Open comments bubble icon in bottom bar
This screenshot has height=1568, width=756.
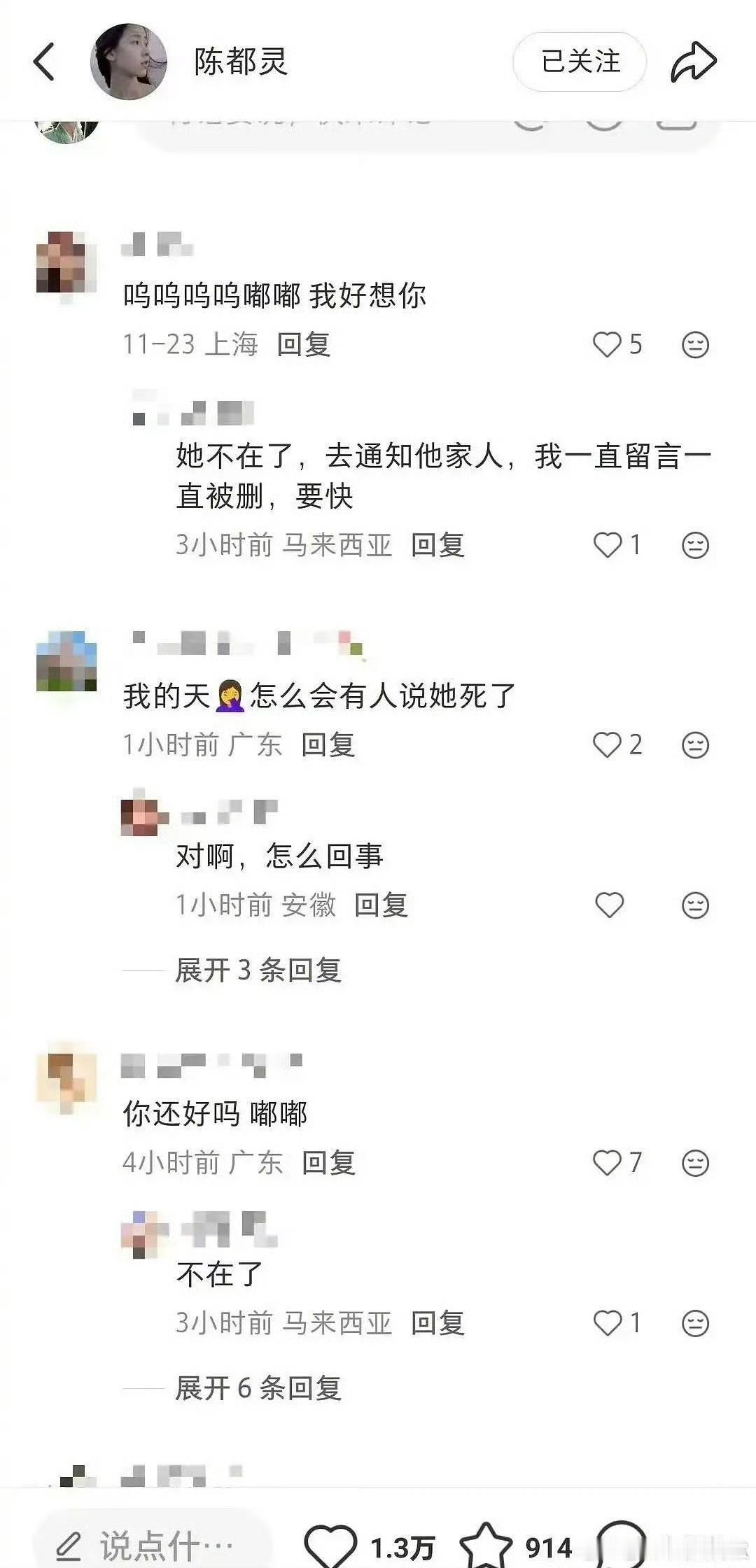coord(620,1545)
